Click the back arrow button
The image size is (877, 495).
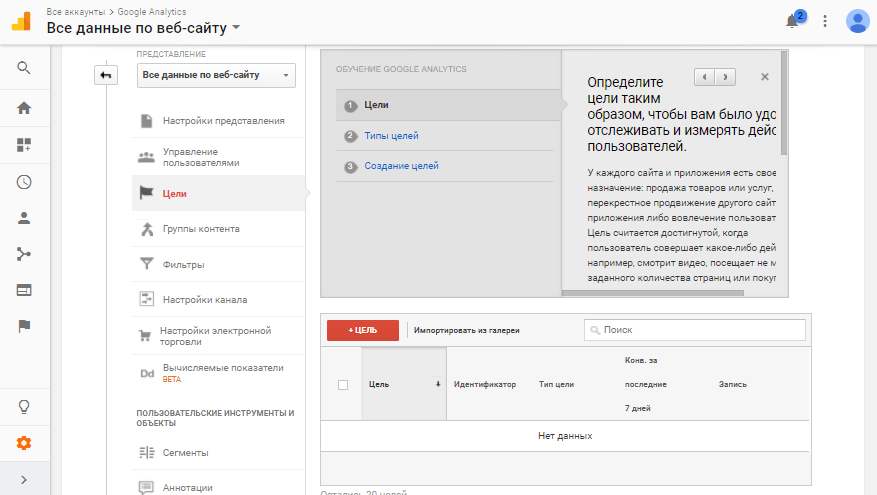coord(105,75)
